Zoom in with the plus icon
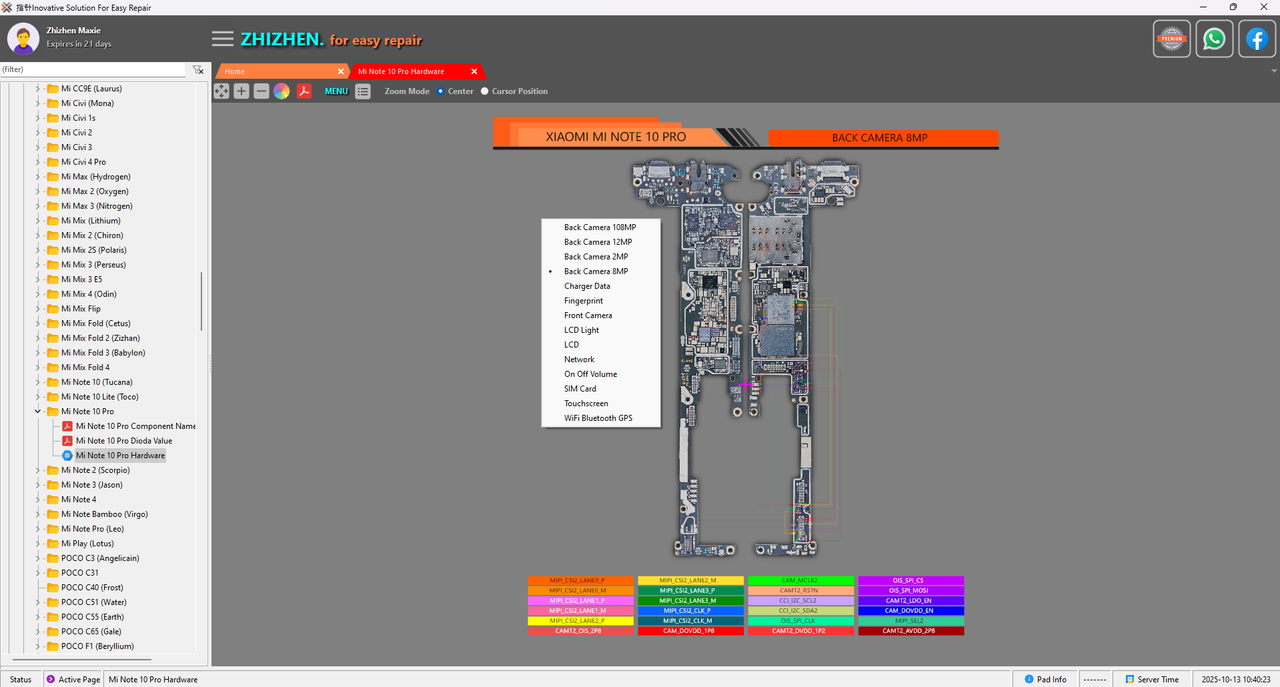This screenshot has height=687, width=1280. (x=241, y=91)
